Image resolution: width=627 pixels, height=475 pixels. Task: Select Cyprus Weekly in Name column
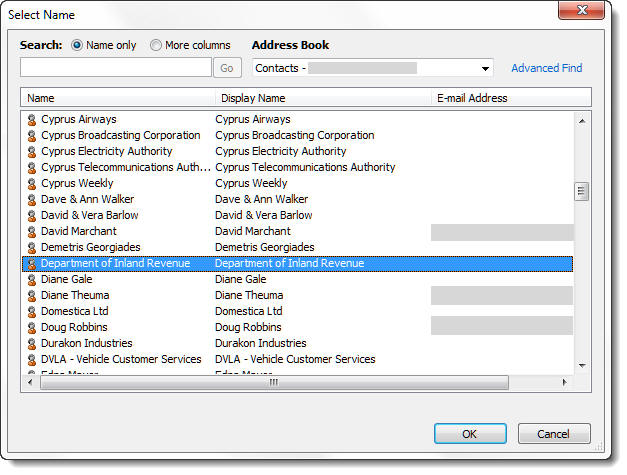[77, 183]
